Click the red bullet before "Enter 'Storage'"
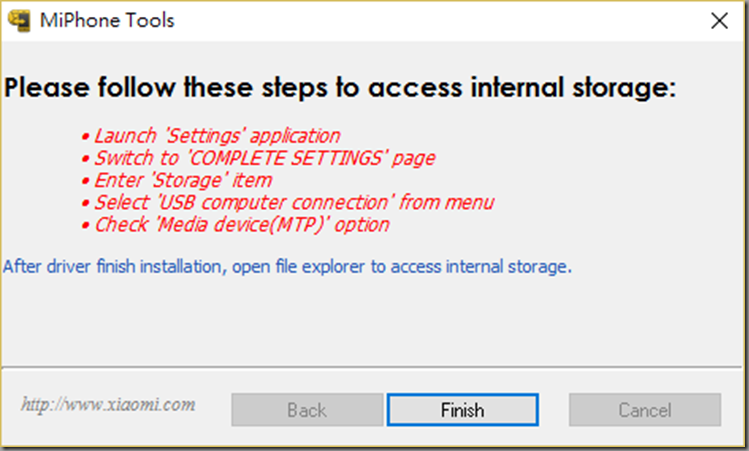 (86, 182)
